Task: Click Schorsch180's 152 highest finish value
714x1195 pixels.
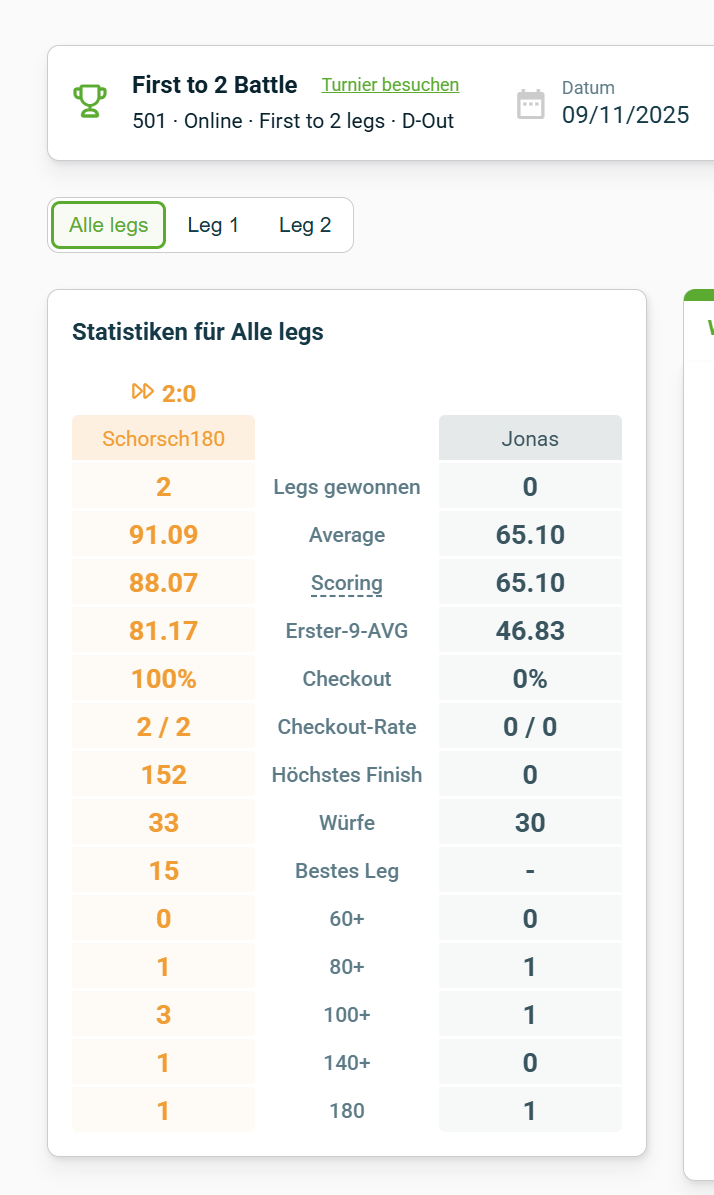Action: click(164, 775)
